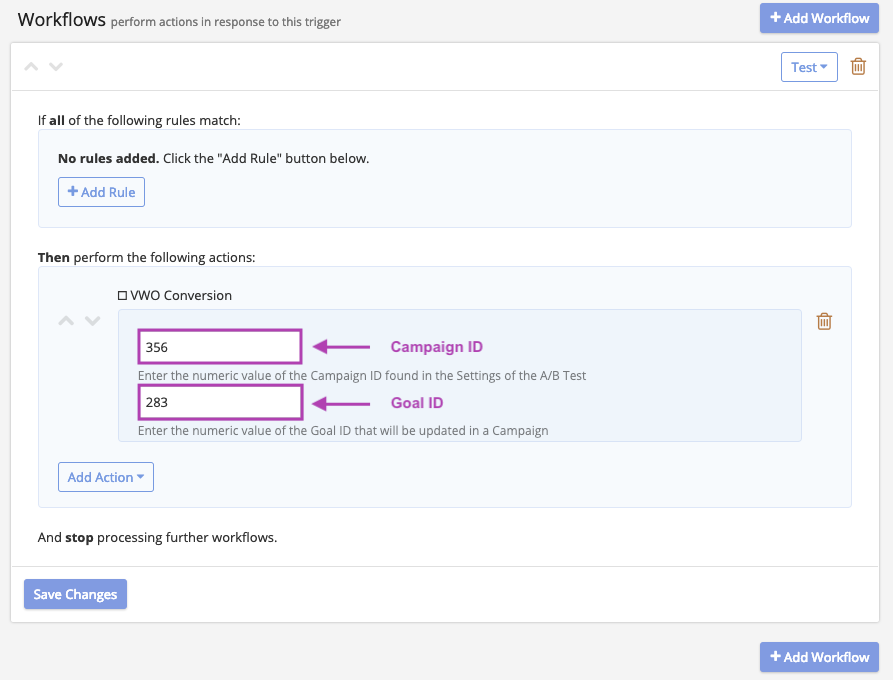This screenshot has width=893, height=680.
Task: Click the purple Campaign ID annotation label
Action: tap(436, 347)
